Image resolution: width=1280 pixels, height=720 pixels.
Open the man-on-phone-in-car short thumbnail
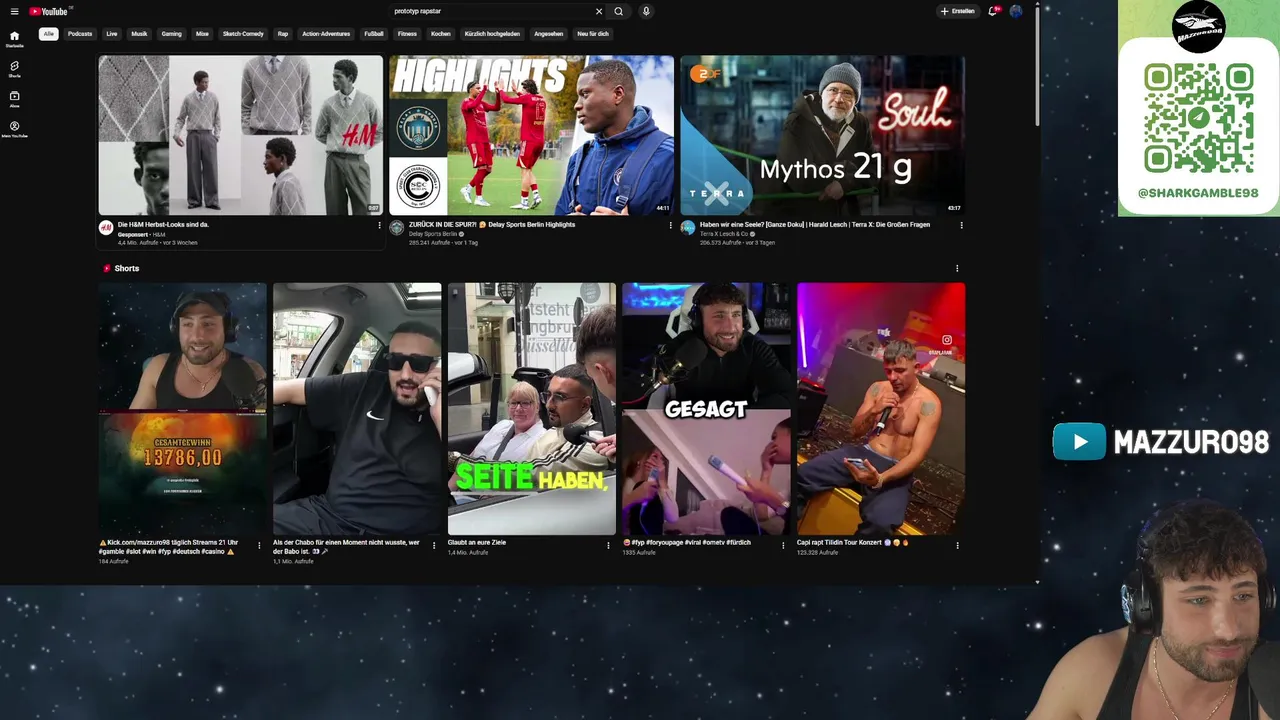tap(357, 409)
